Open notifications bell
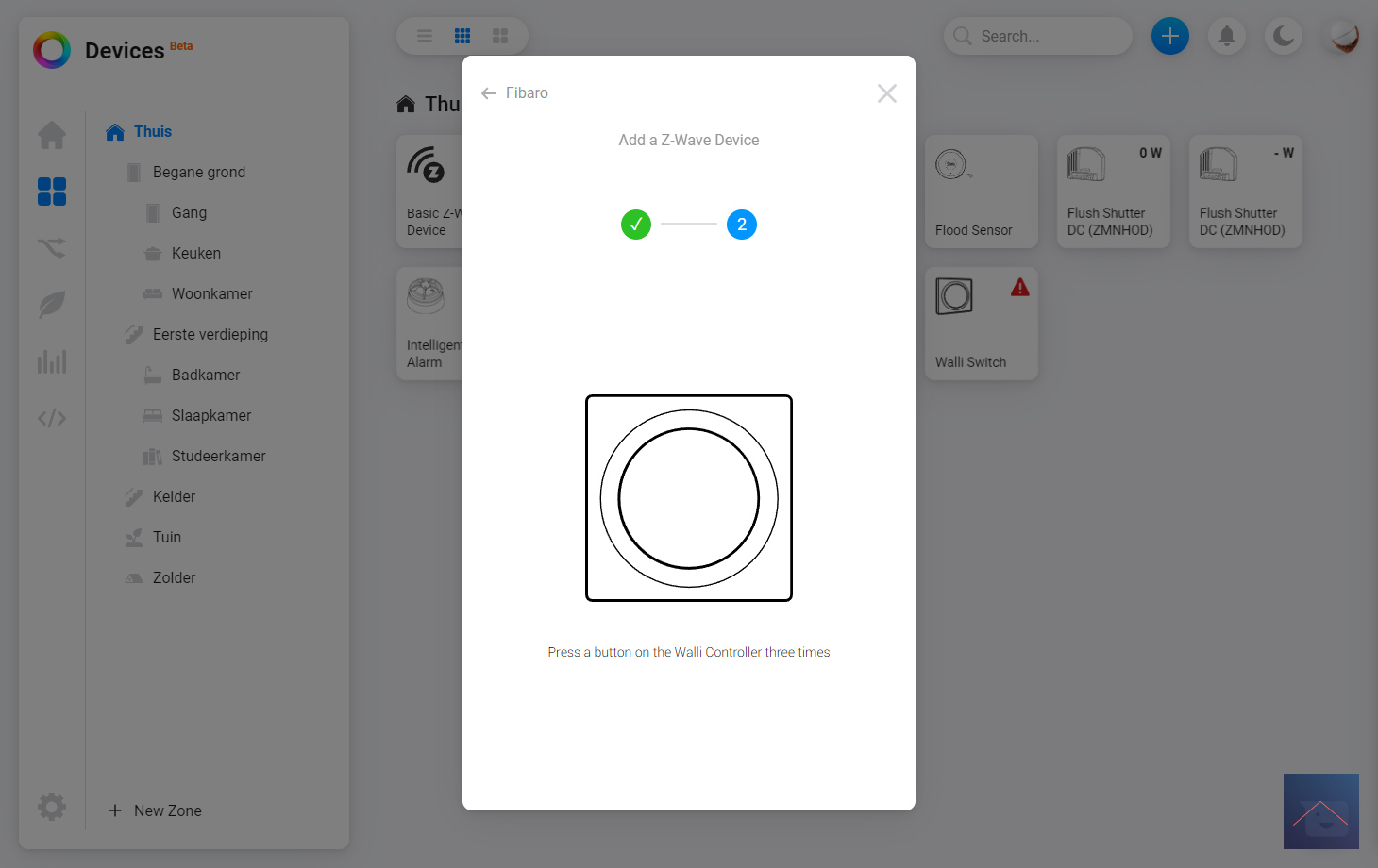 coord(1227,36)
